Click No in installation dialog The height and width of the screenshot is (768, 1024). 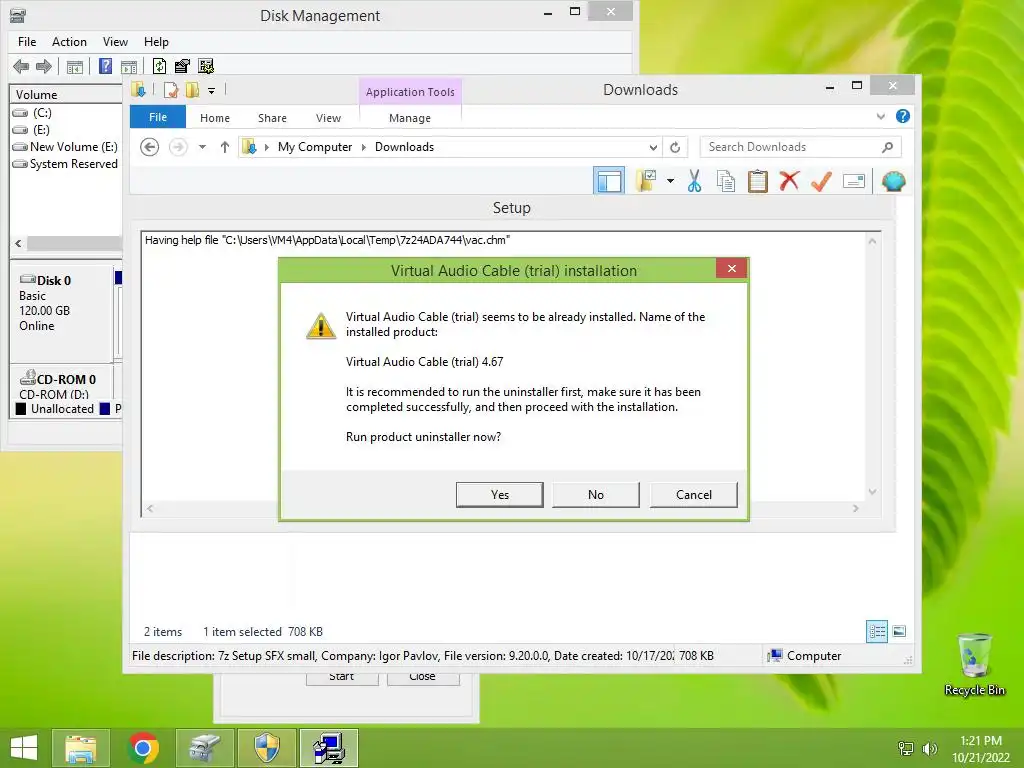tap(596, 494)
